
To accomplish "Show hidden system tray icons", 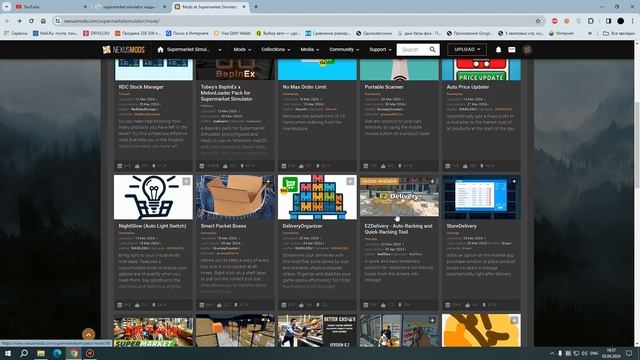I will 552,353.
